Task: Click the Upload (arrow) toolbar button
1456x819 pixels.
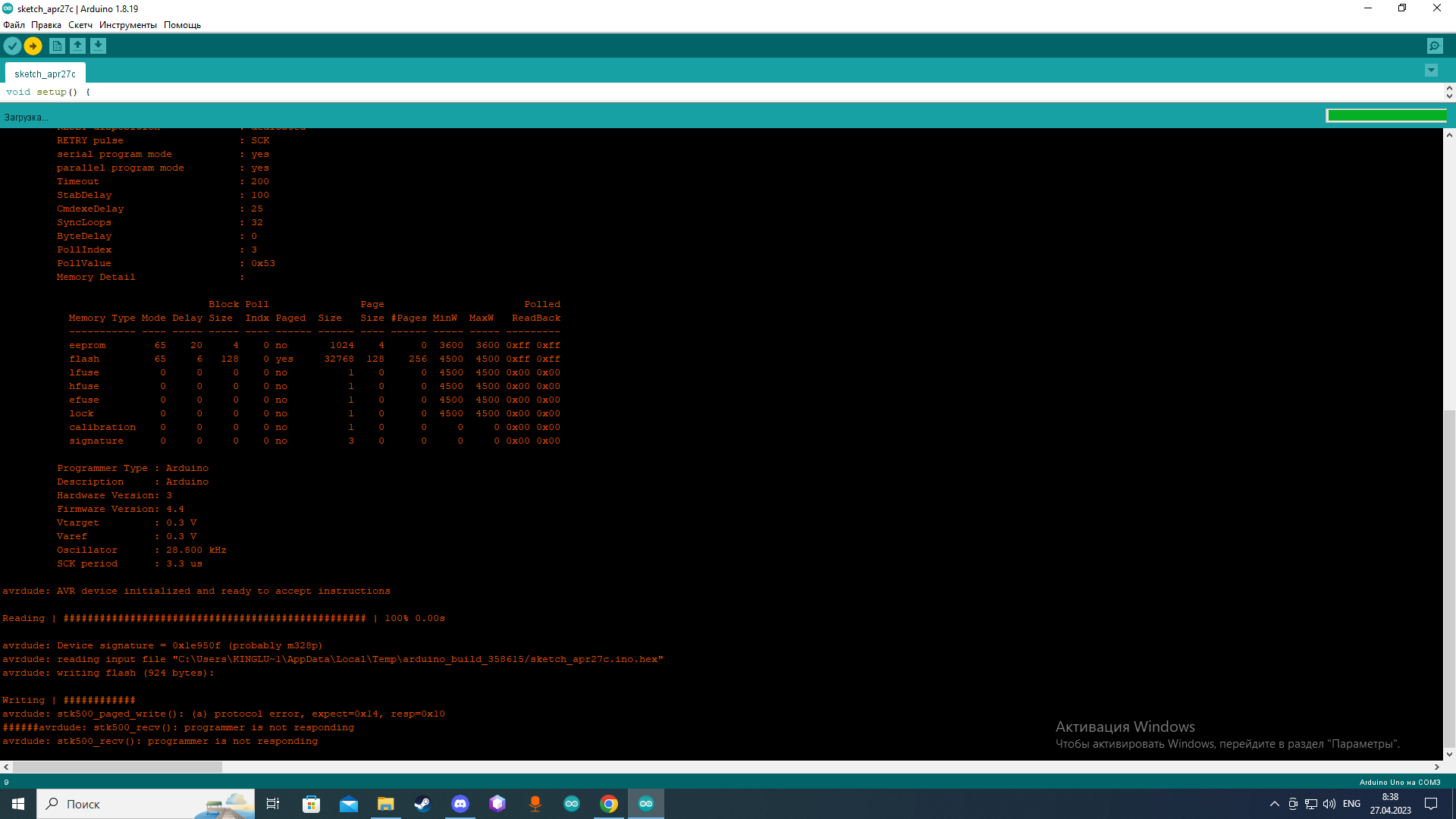Action: (33, 46)
